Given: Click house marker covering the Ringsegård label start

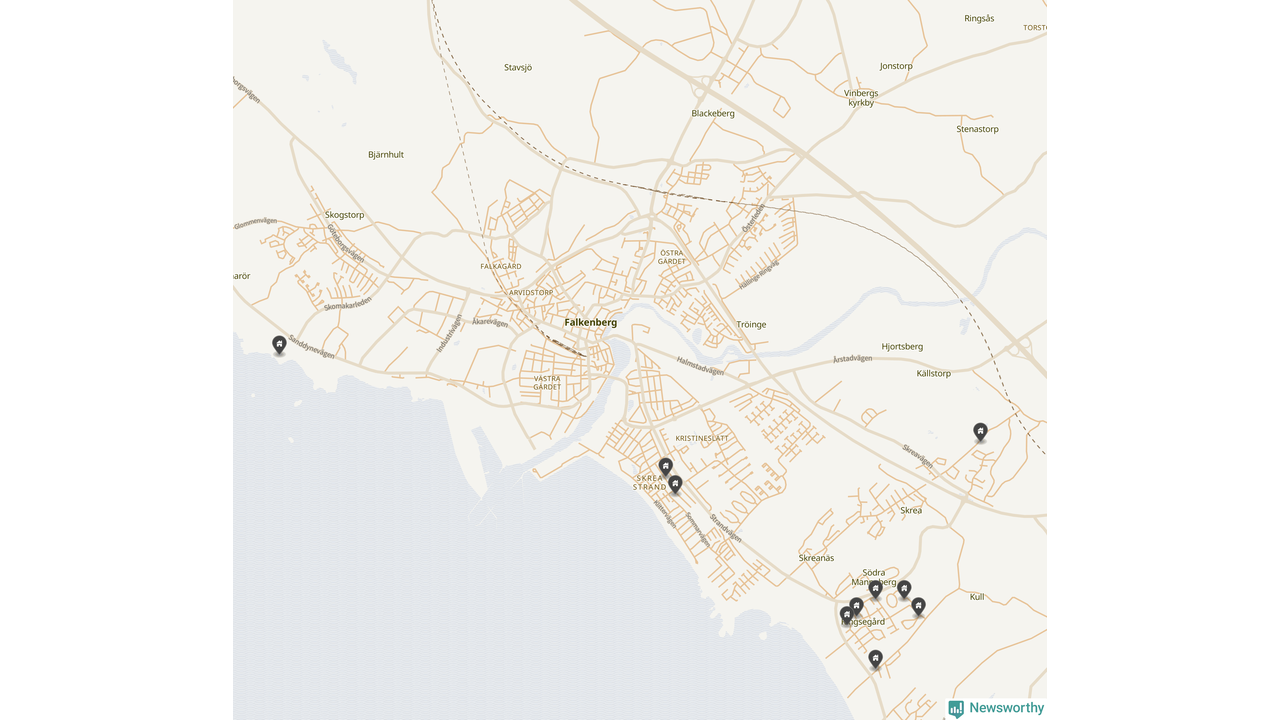Looking at the screenshot, I should point(847,614).
